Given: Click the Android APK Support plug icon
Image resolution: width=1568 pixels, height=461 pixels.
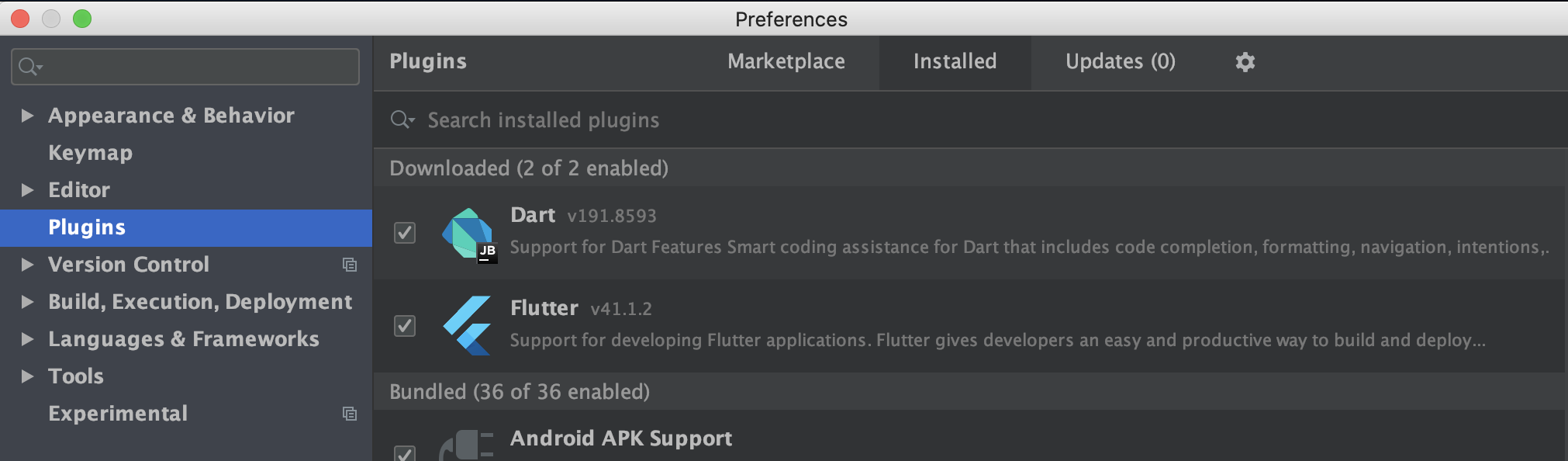Looking at the screenshot, I should tap(467, 445).
